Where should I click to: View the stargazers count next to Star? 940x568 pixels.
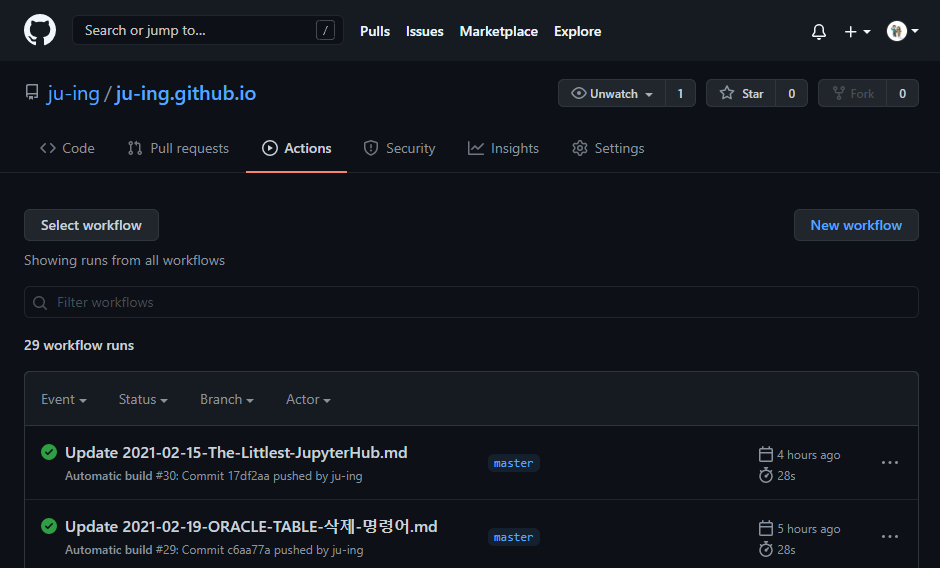(x=791, y=93)
